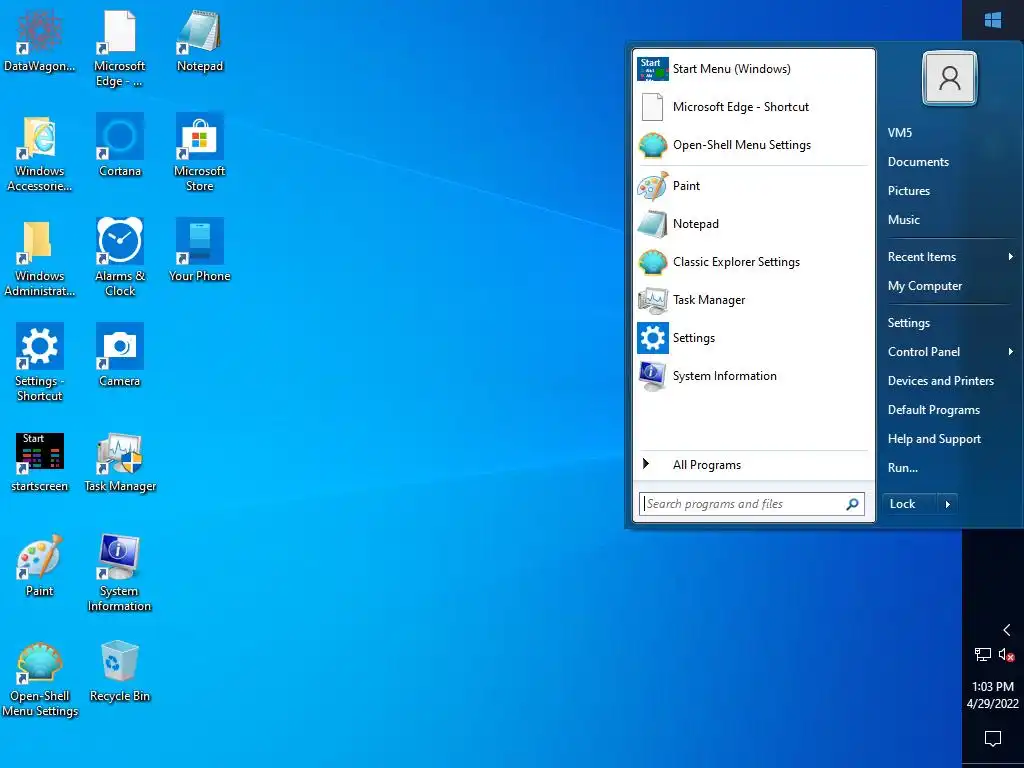Launch Paint from the start menu list

754,185
